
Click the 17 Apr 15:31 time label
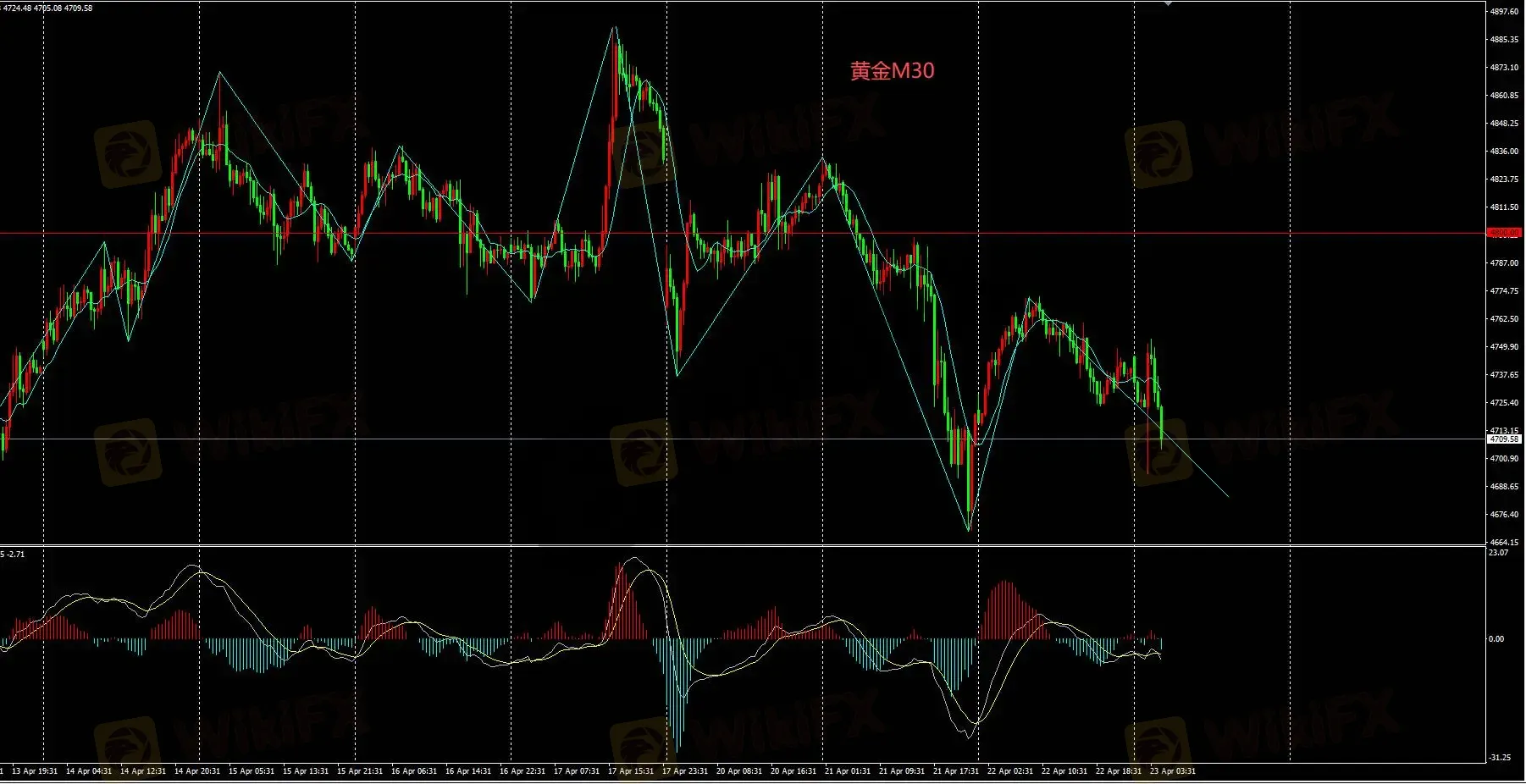(631, 771)
